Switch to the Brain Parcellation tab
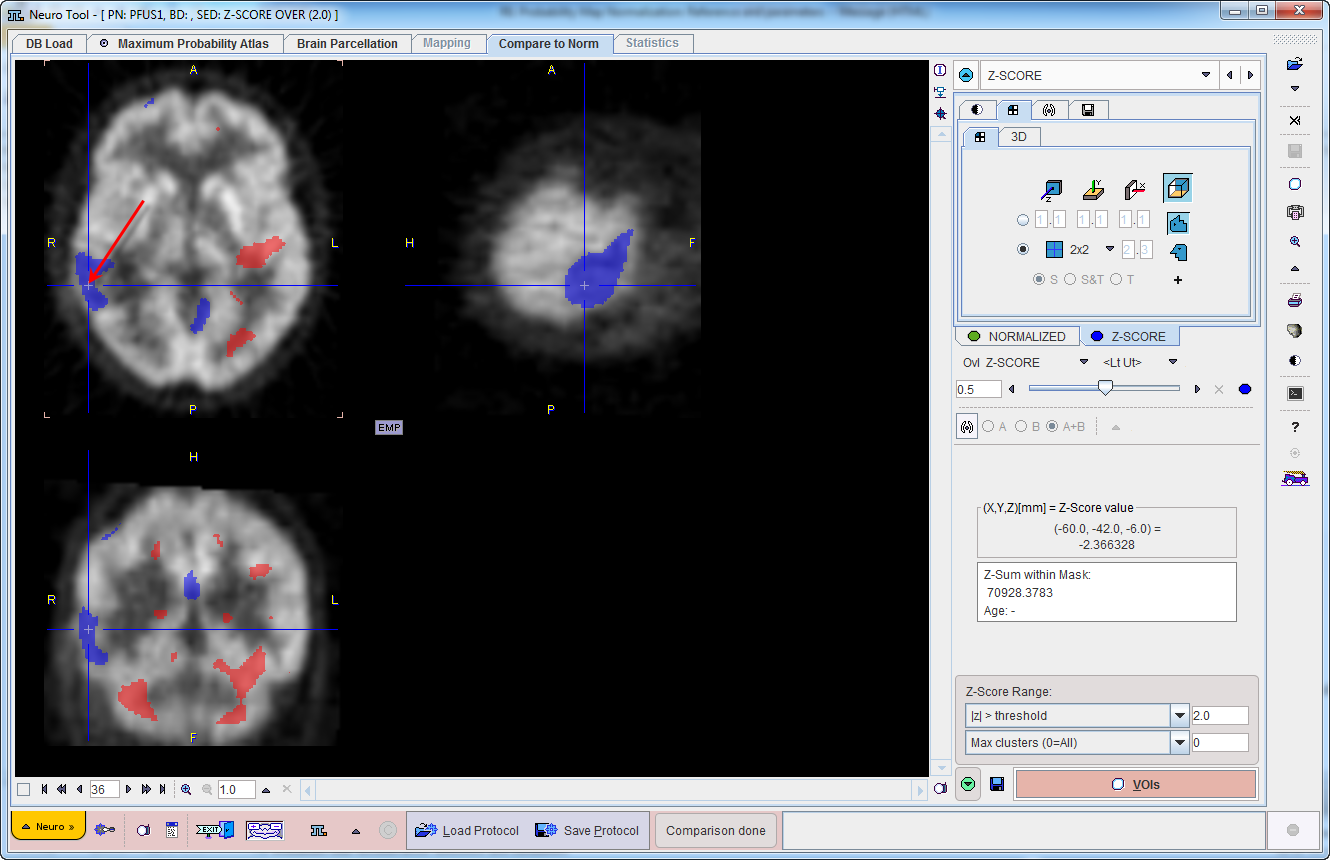This screenshot has width=1330, height=860. (x=347, y=44)
